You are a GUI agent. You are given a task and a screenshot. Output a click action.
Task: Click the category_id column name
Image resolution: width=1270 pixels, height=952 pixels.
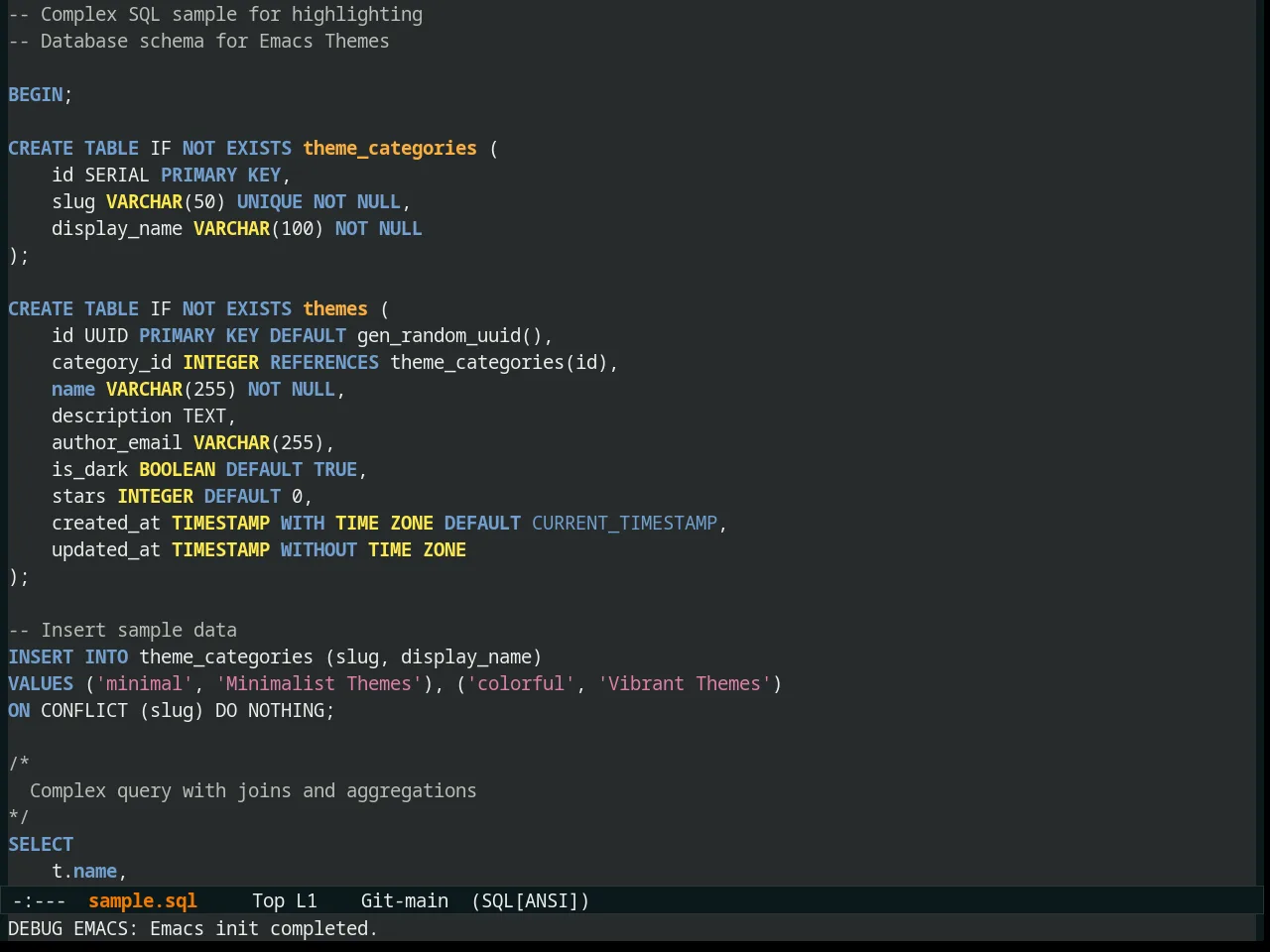[x=112, y=362]
